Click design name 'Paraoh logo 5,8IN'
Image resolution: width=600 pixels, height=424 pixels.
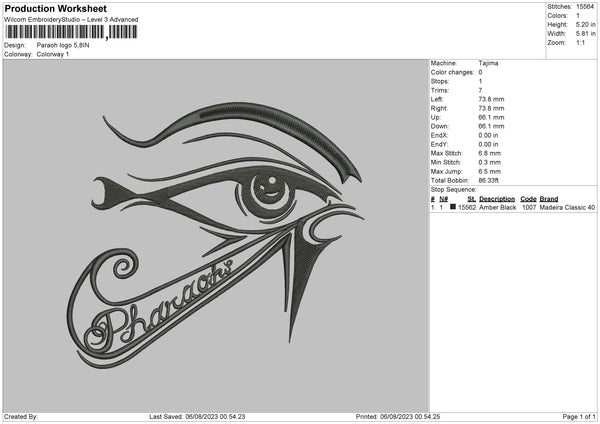tap(63, 45)
